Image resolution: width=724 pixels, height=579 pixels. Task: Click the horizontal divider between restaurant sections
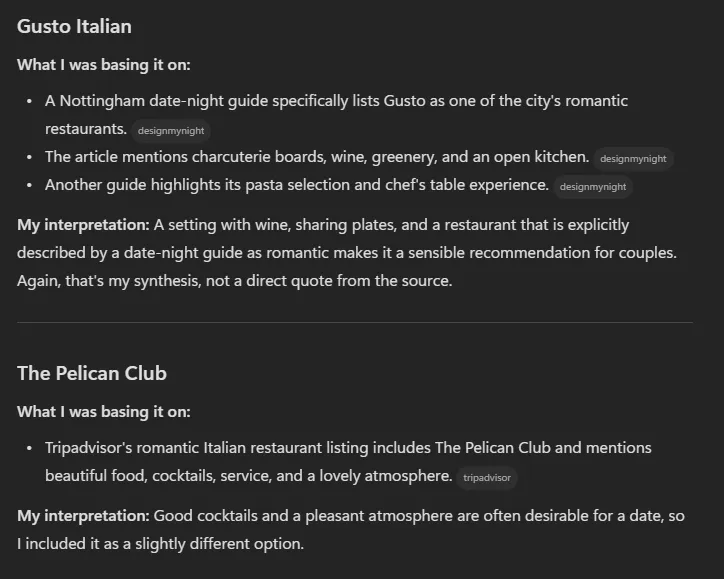point(355,322)
